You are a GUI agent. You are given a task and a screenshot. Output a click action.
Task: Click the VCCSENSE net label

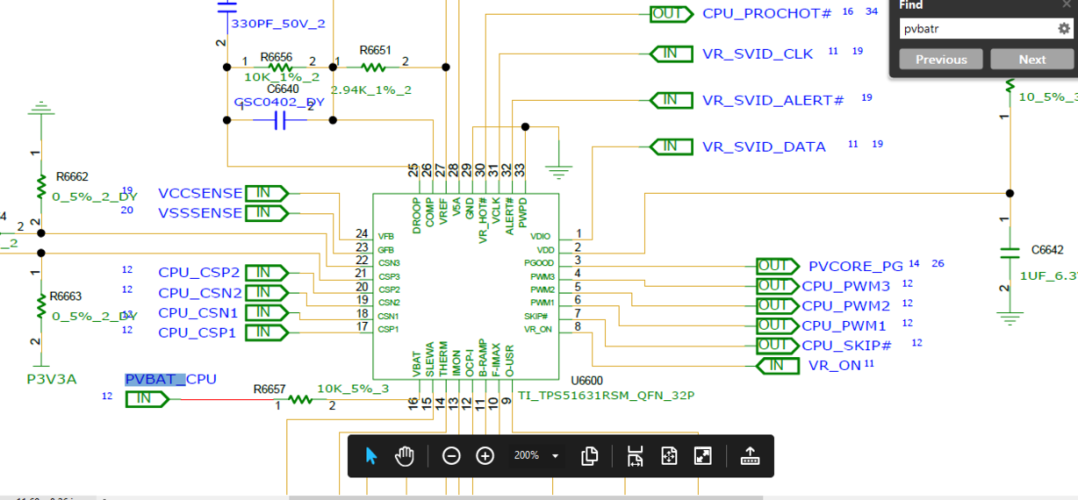point(200,193)
